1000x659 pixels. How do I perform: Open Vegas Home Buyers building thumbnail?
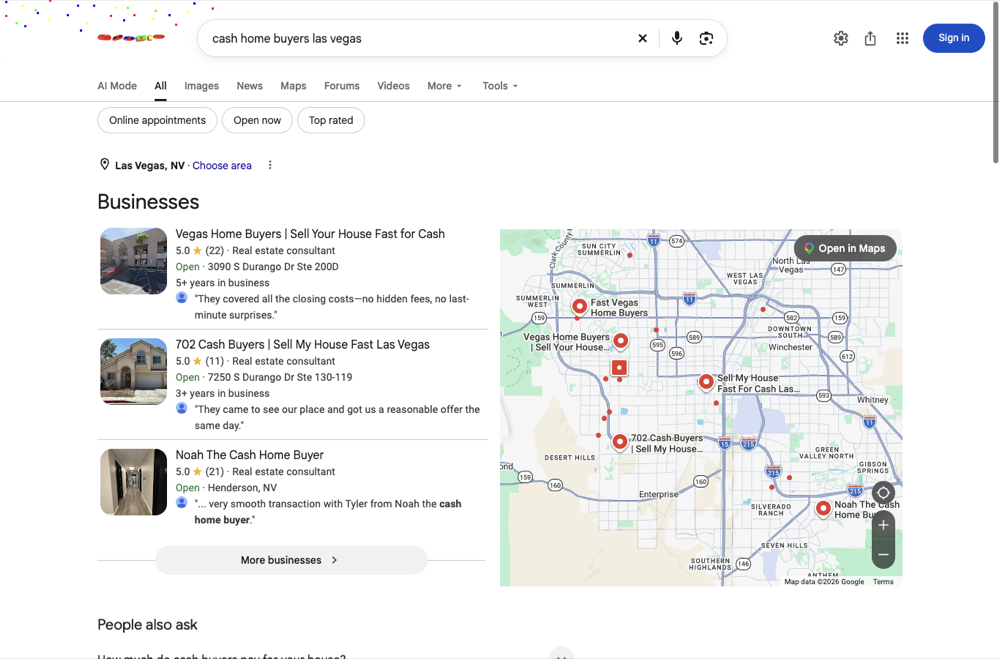[133, 261]
